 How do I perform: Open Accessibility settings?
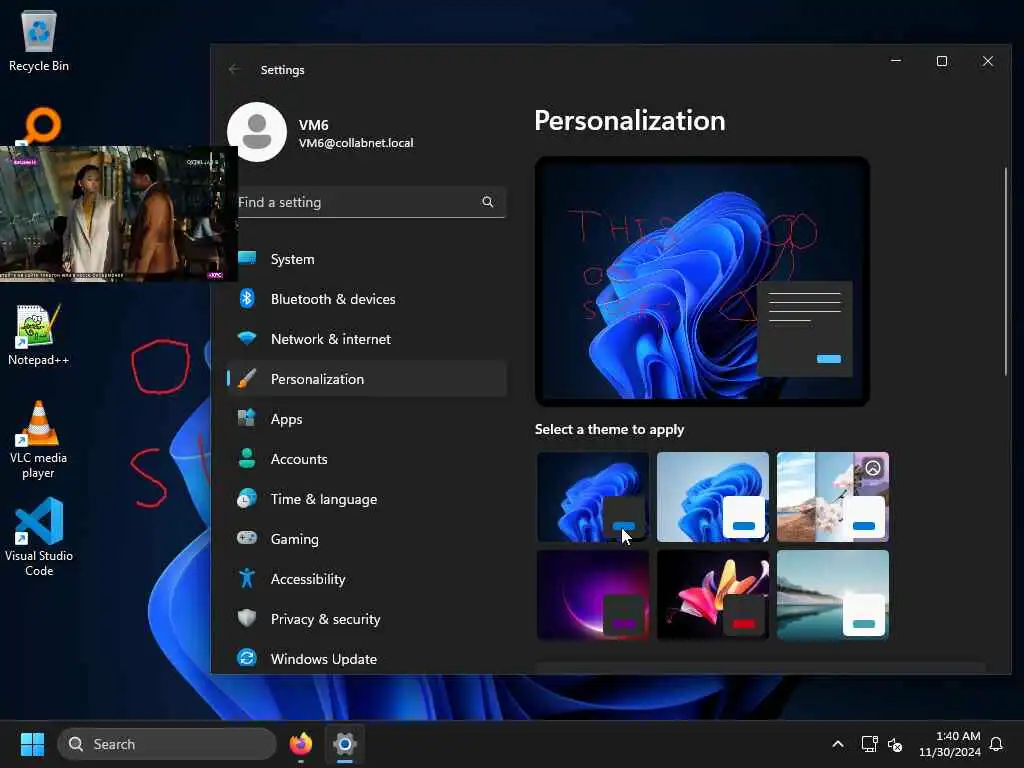pyautogui.click(x=367, y=579)
